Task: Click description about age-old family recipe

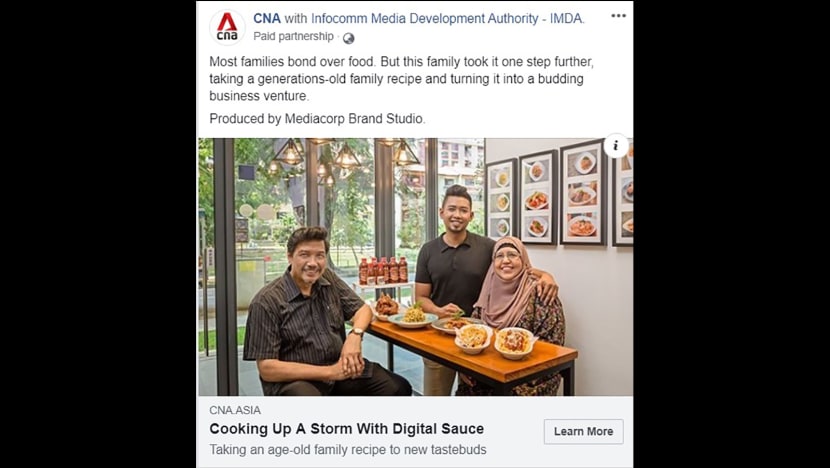Action: pos(348,450)
